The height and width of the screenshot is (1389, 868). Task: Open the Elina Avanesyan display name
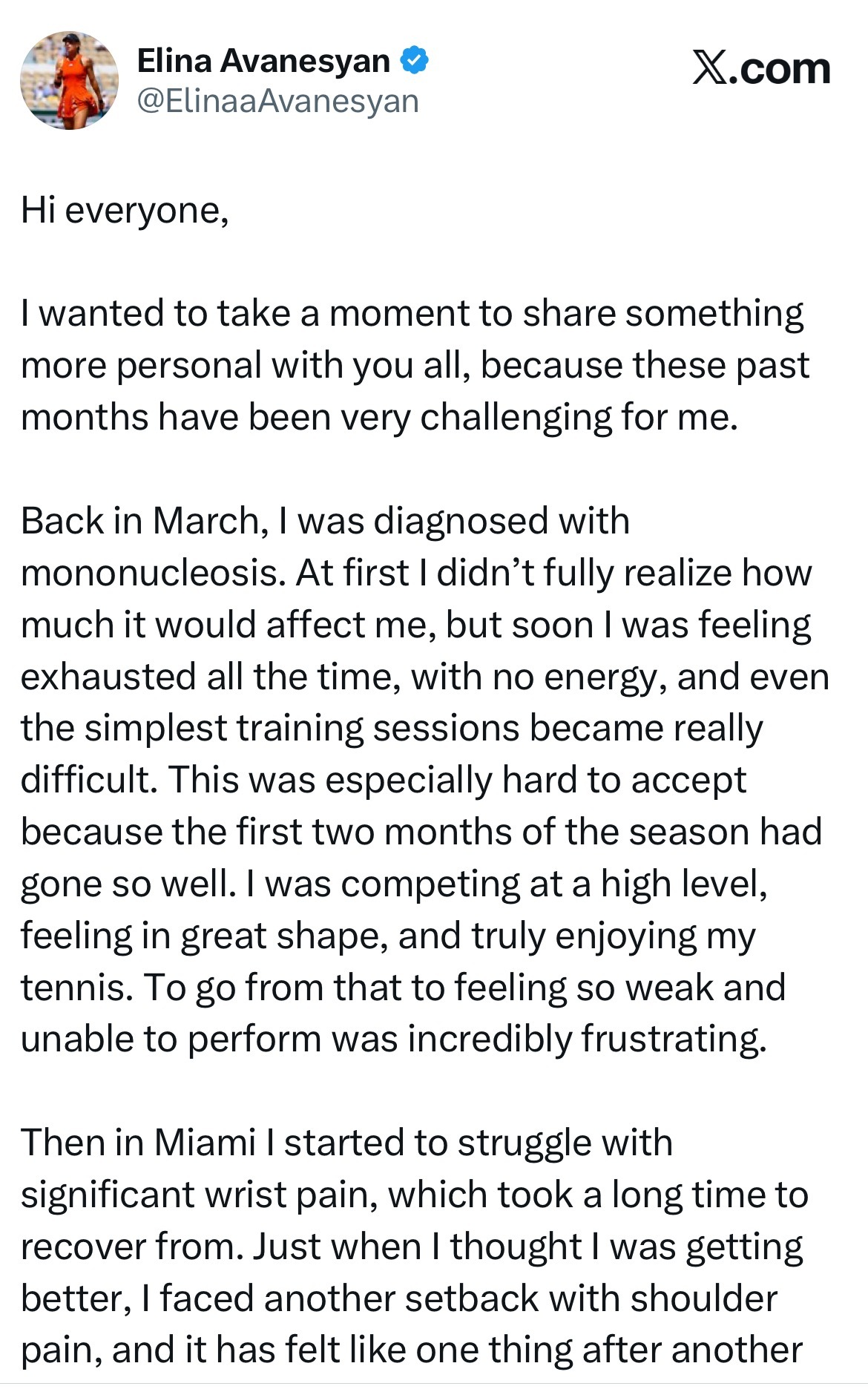click(263, 61)
